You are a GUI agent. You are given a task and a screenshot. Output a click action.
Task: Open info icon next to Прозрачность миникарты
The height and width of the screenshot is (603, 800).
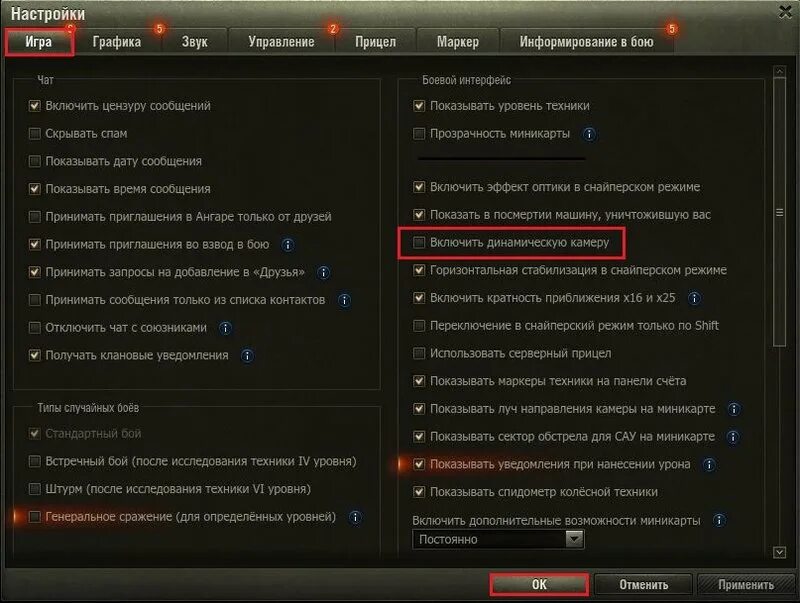589,134
